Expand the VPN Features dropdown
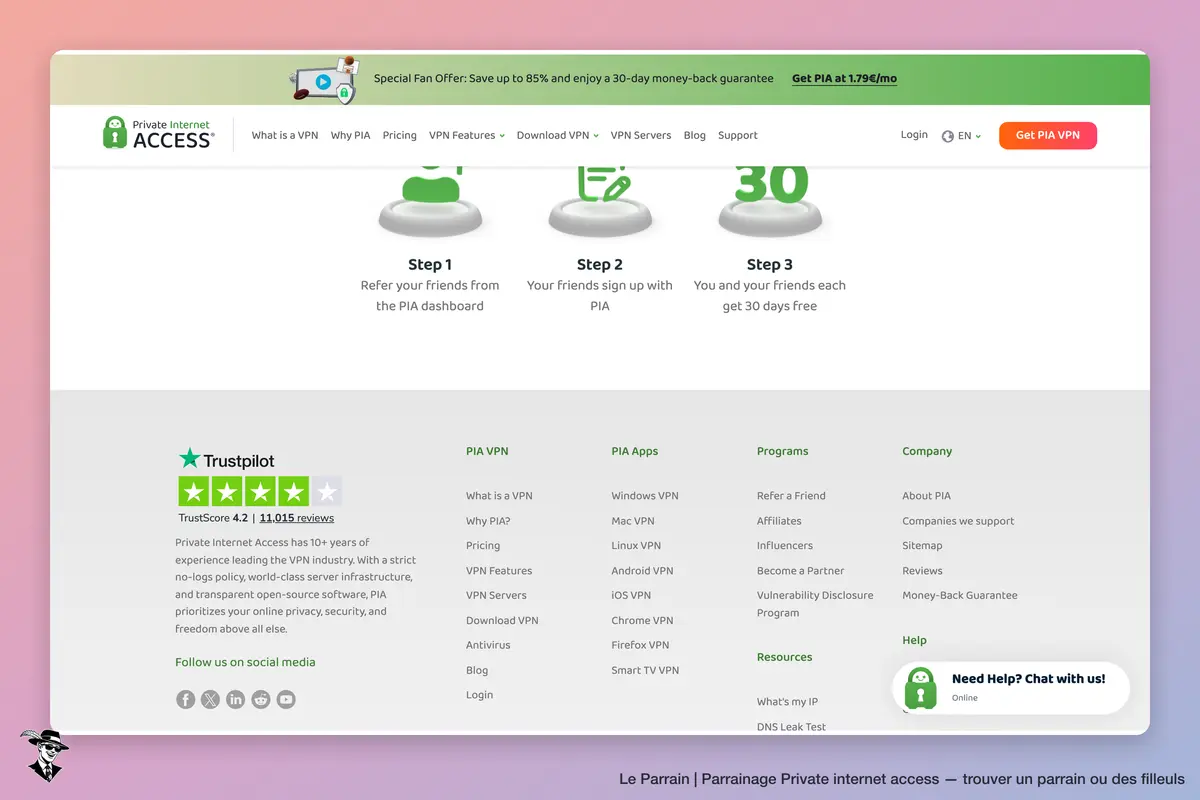Viewport: 1200px width, 800px height. coord(467,135)
